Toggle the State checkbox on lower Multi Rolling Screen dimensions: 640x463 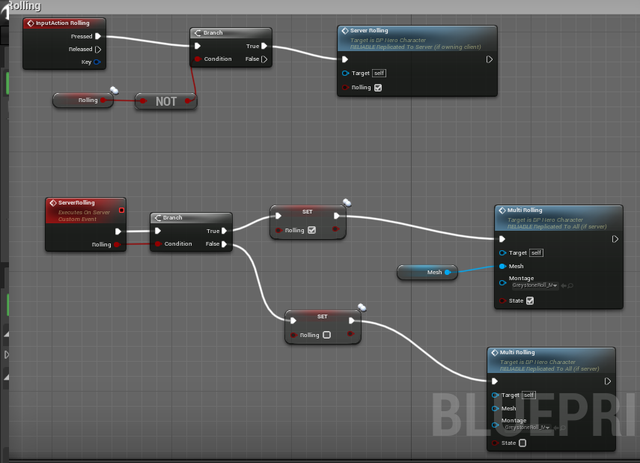coord(522,443)
